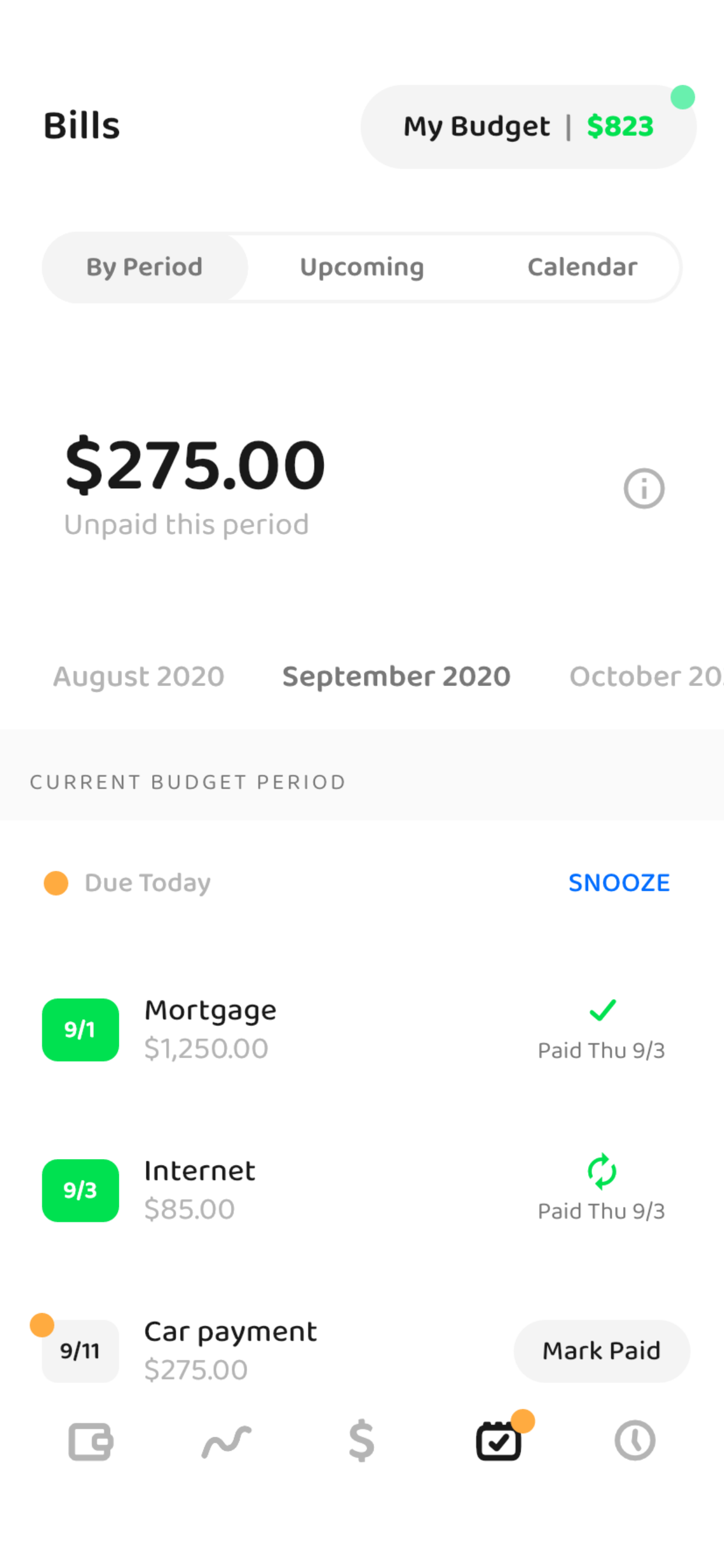Screen dimensions: 724x1568
Task: Select the September 2020 period
Action: coord(396,676)
